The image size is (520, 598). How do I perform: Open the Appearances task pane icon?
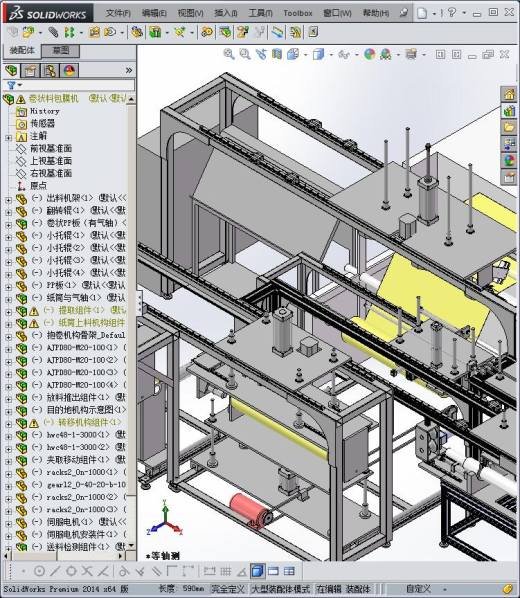click(x=509, y=160)
